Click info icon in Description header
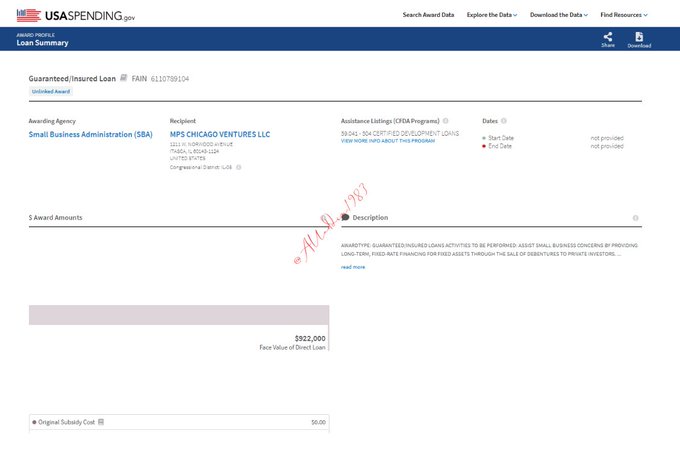Viewport: 680px width, 451px height. (x=635, y=217)
